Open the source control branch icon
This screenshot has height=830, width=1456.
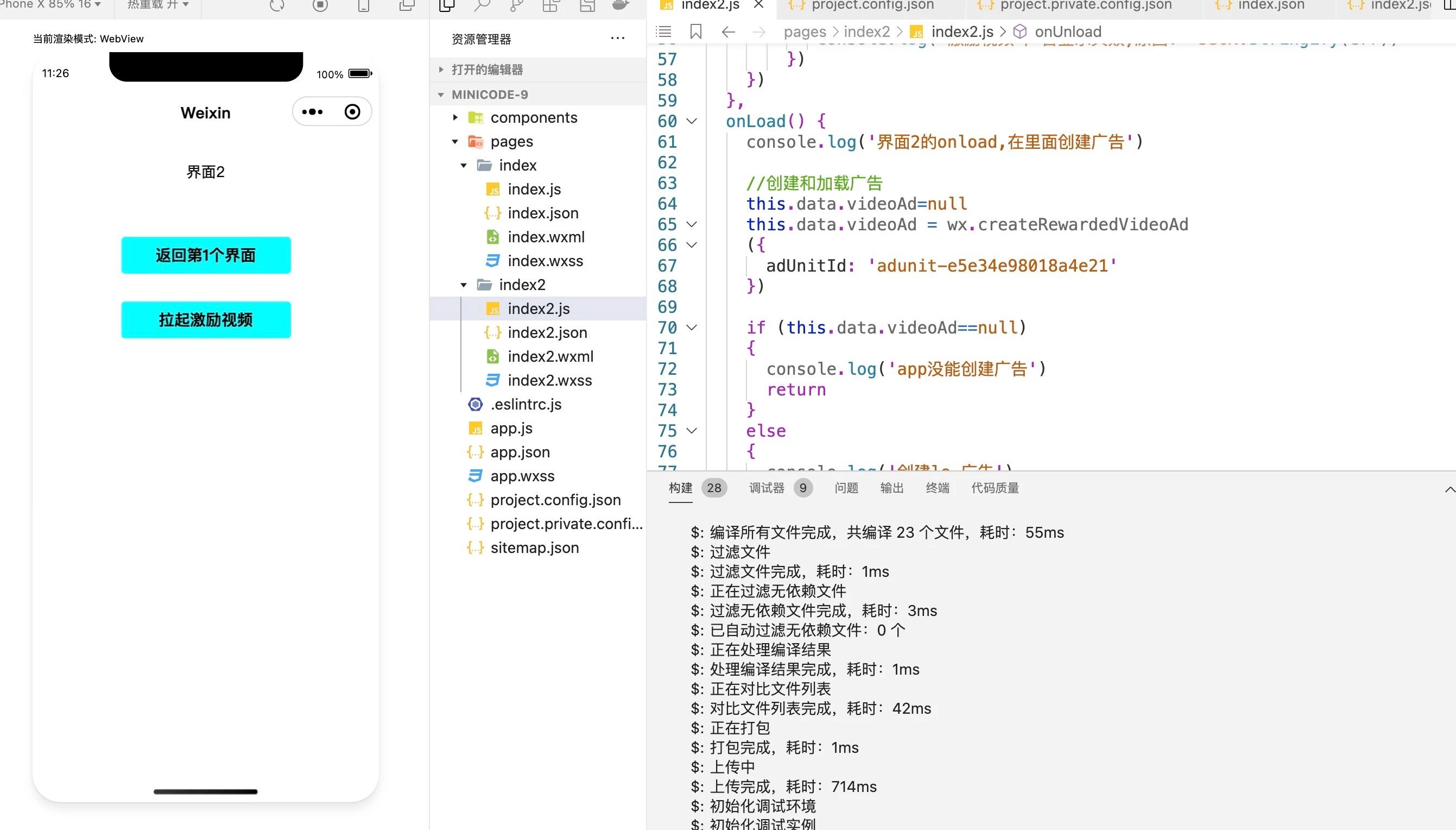(x=516, y=5)
